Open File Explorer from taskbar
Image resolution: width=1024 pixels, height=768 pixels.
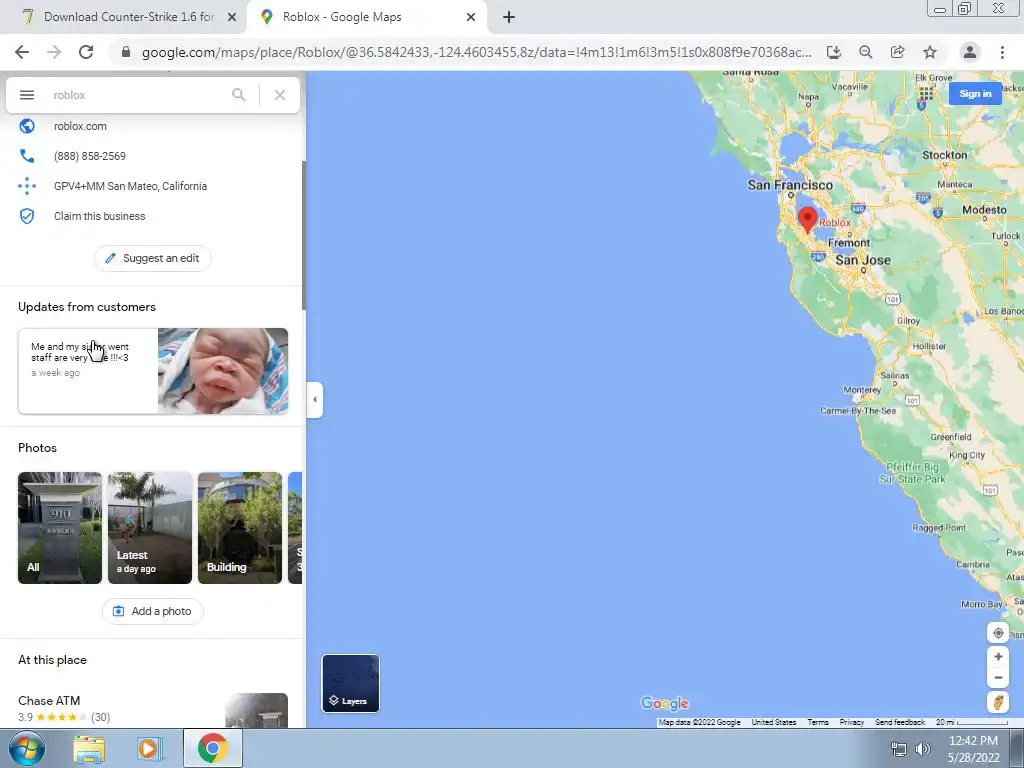[x=89, y=749]
